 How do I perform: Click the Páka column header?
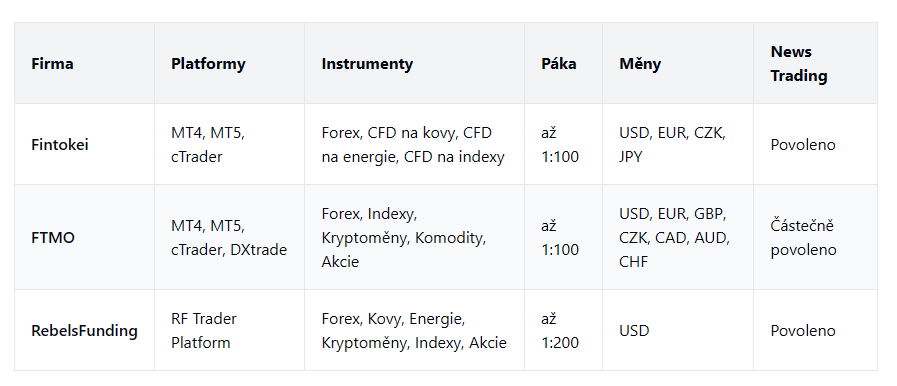pos(563,63)
